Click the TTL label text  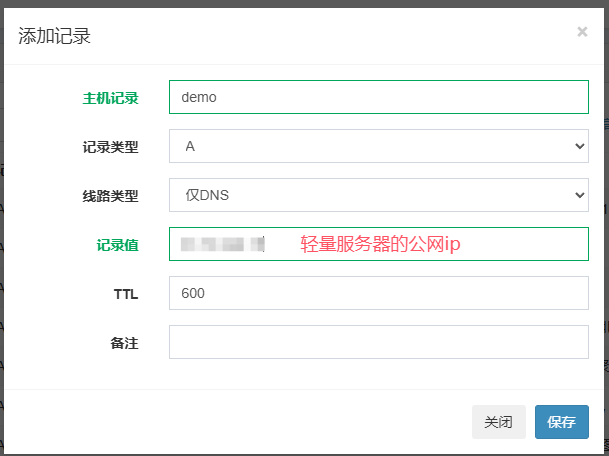[125, 294]
